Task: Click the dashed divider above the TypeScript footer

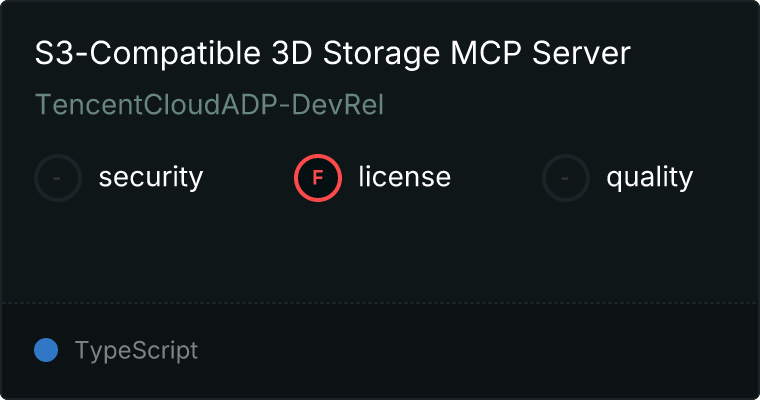Action: coord(380,302)
